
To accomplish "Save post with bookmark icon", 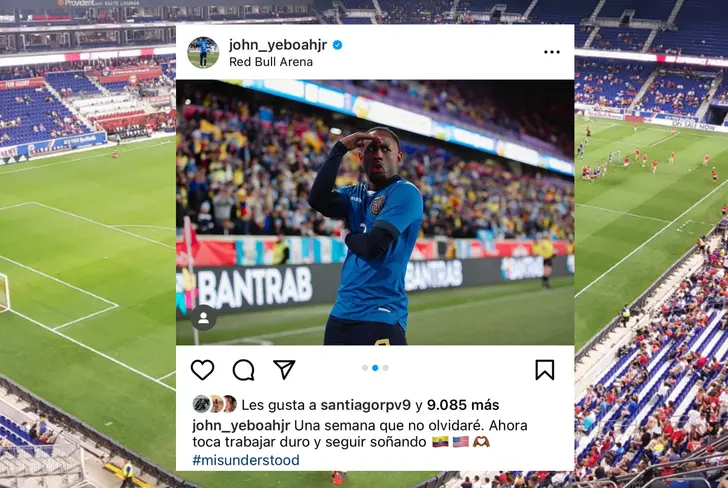I will (x=545, y=370).
